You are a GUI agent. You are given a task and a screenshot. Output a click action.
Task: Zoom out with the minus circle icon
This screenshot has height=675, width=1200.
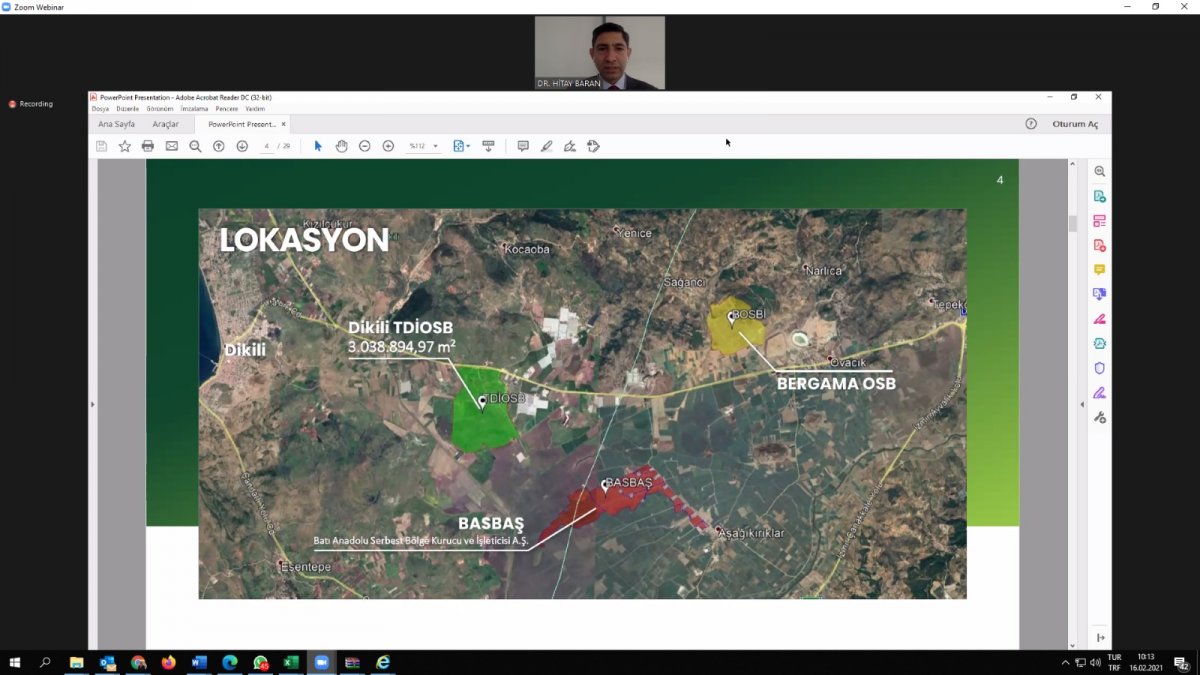coord(365,146)
